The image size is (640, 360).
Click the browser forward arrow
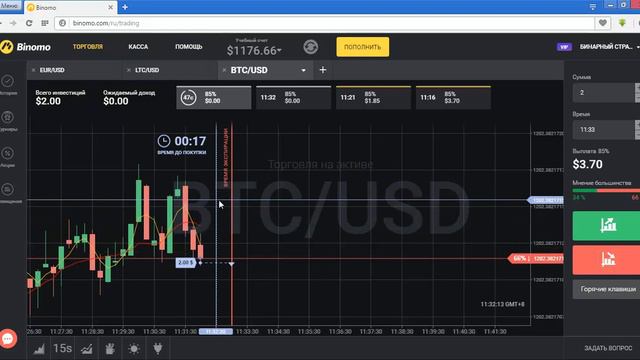point(13,23)
